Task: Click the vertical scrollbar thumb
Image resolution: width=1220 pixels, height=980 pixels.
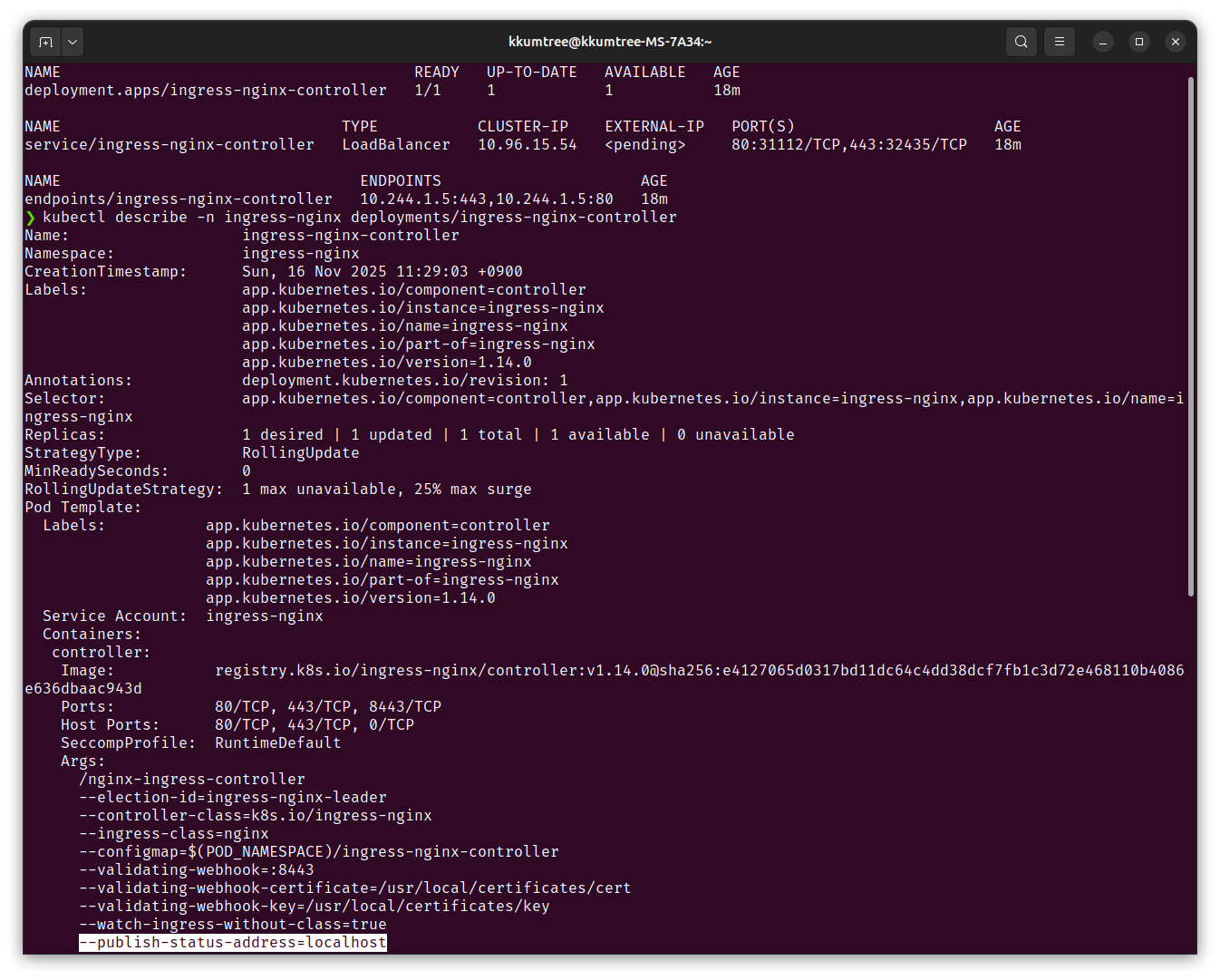Action: (x=1191, y=336)
